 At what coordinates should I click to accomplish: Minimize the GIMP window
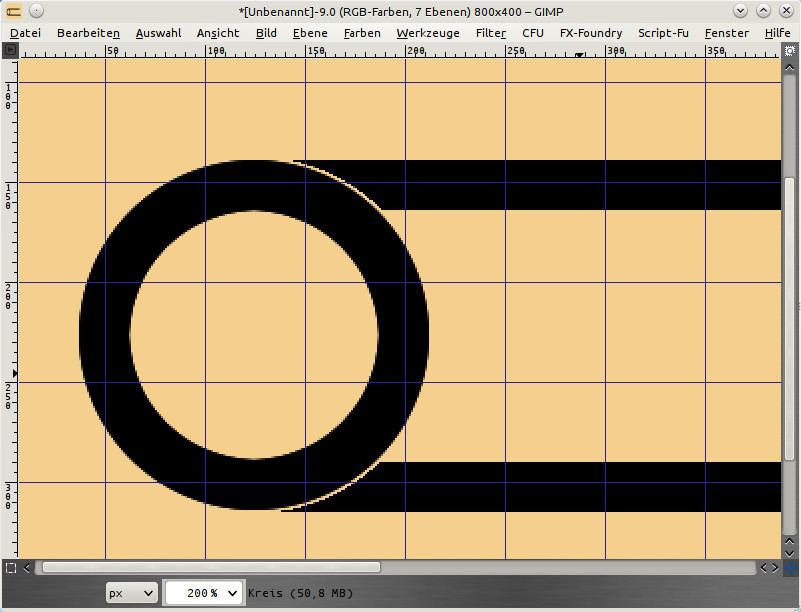tap(741, 11)
